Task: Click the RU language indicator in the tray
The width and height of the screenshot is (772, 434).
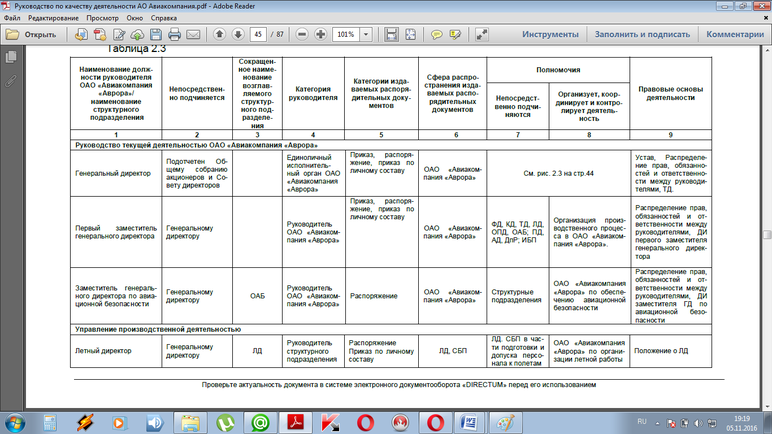Action: tap(642, 422)
